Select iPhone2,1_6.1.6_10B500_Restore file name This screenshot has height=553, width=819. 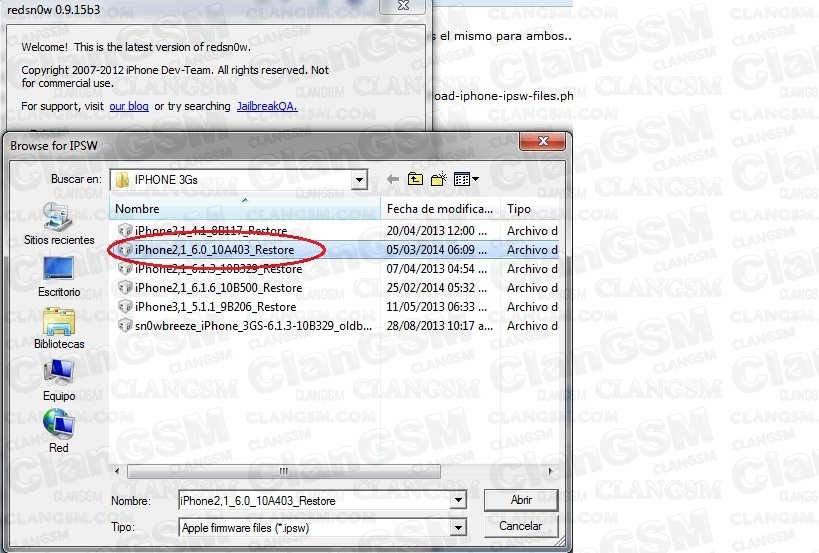click(218, 288)
